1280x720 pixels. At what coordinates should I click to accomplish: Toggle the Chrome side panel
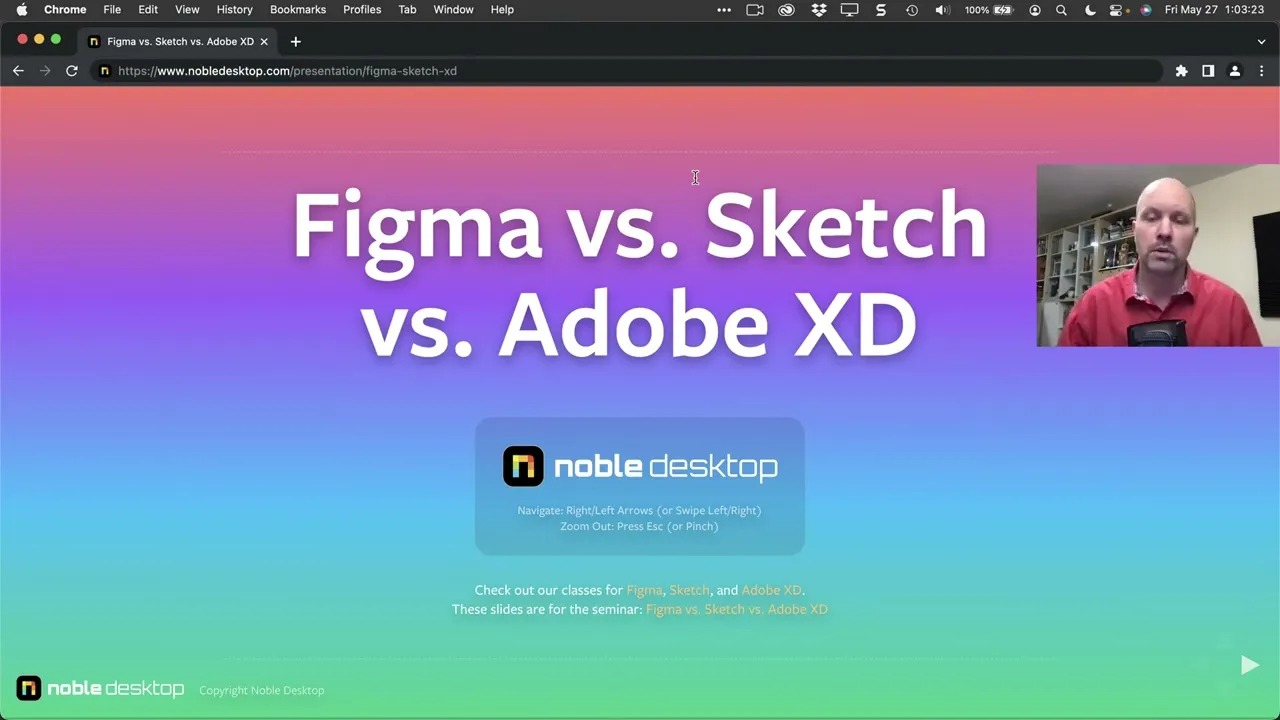(1208, 71)
